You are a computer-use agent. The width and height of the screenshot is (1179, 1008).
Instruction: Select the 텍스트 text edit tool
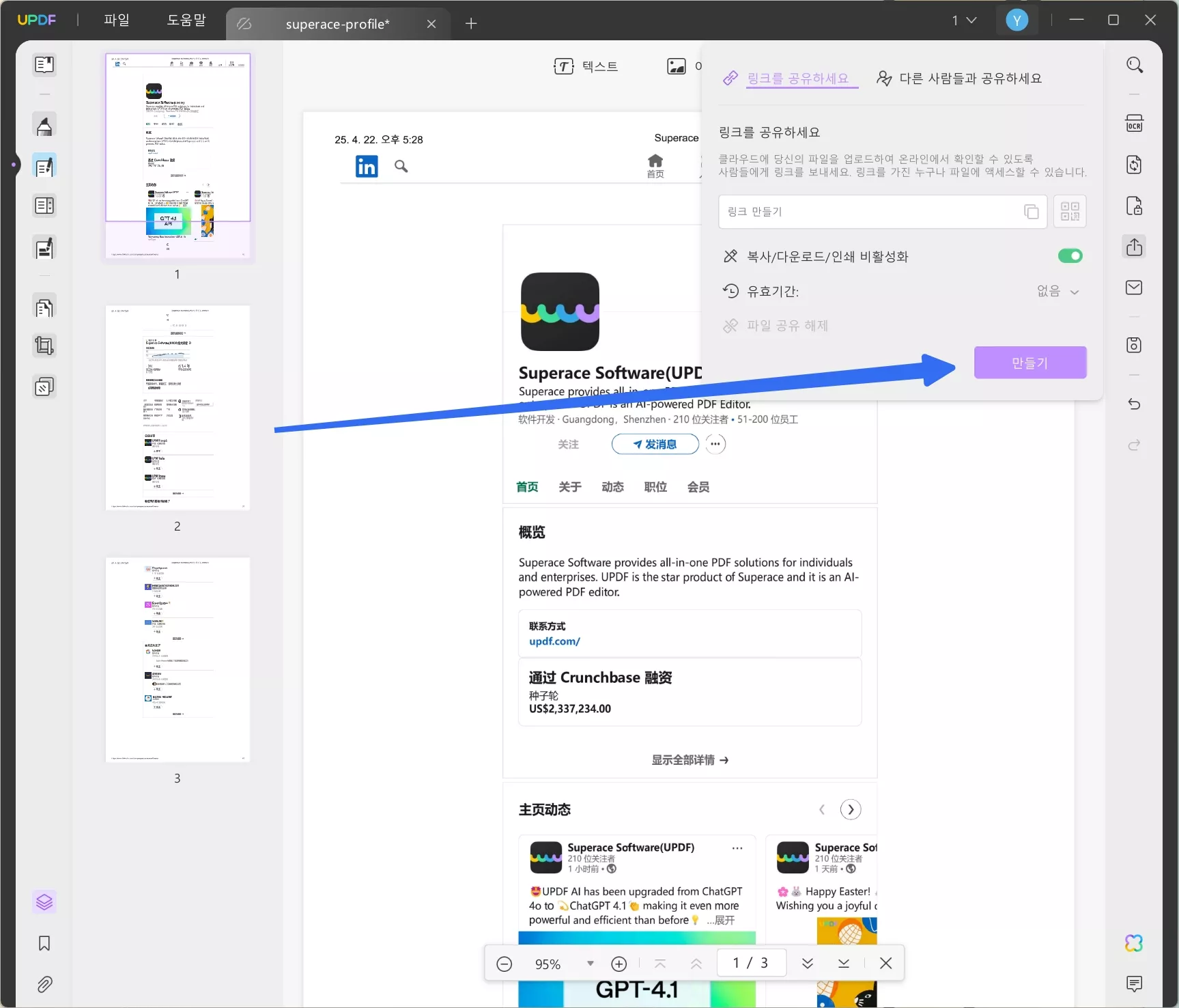(586, 66)
